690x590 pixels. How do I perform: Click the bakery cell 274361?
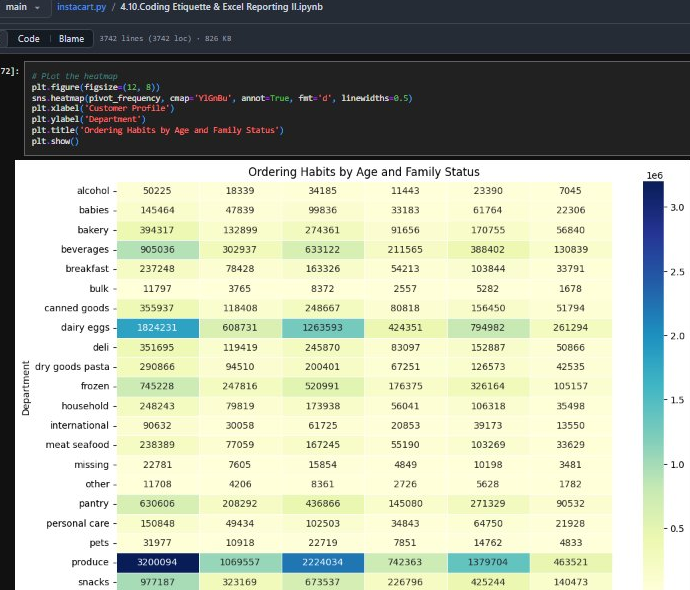pyautogui.click(x=323, y=230)
